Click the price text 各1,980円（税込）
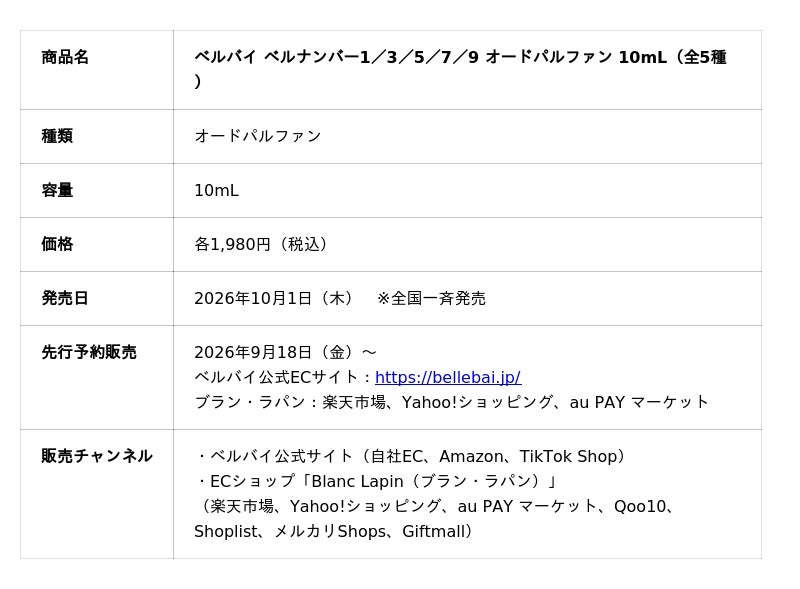Image resolution: width=800 pixels, height=589 pixels. click(261, 244)
